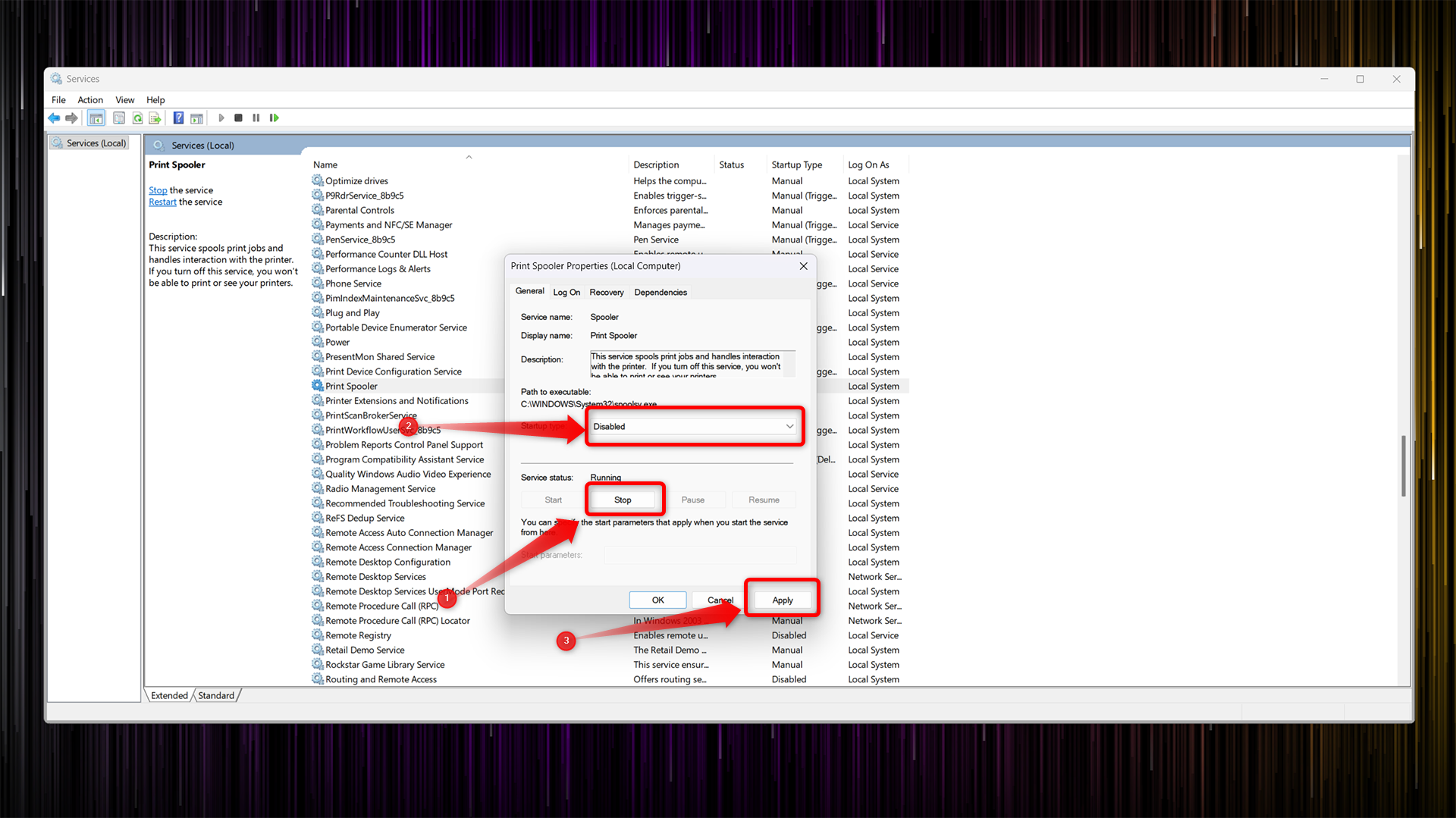Viewport: 1456px width, 818px height.
Task: Toggle the Show/Hide Action Pane icon
Action: pos(197,118)
